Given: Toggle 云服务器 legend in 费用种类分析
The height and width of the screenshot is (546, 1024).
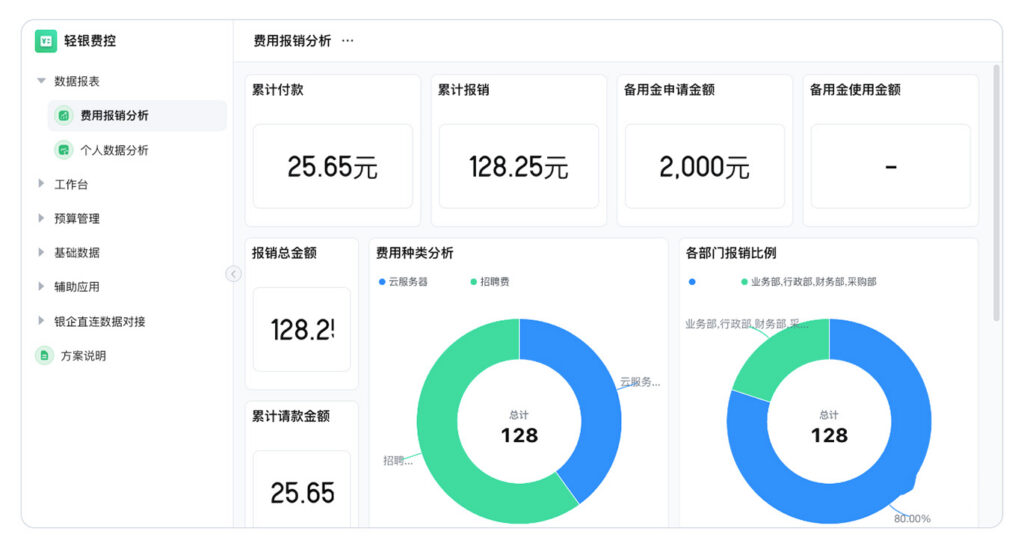Looking at the screenshot, I should (x=403, y=282).
